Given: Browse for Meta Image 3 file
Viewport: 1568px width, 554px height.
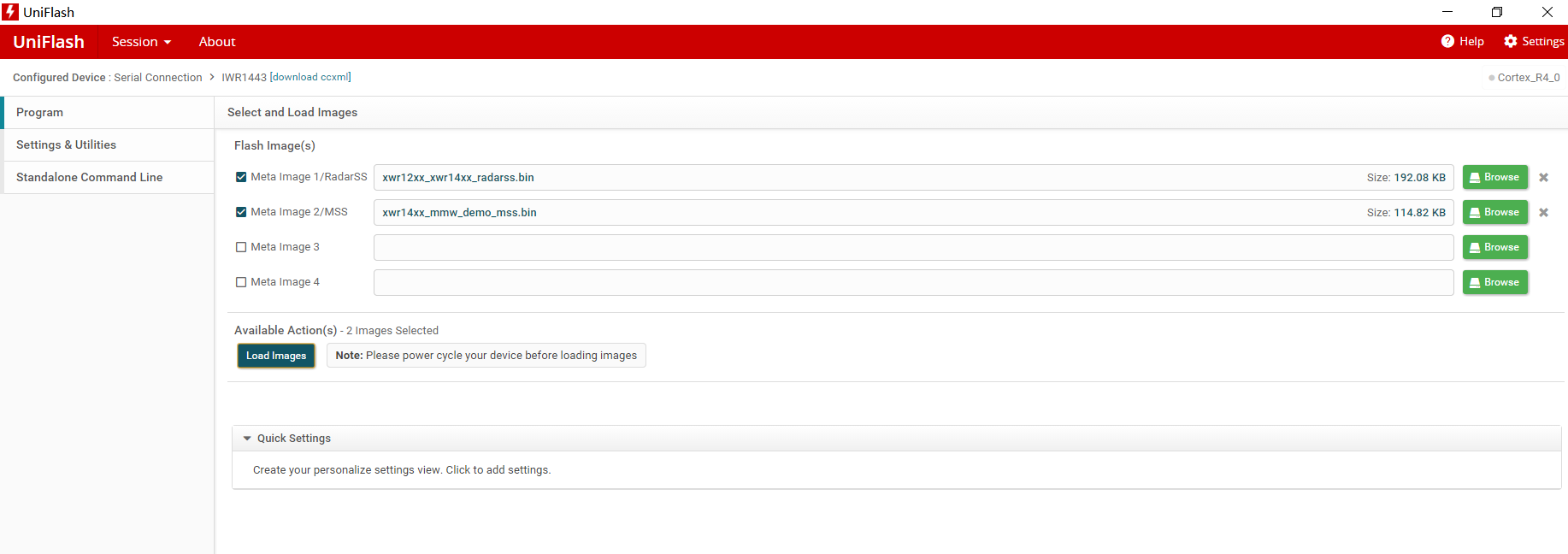Looking at the screenshot, I should pyautogui.click(x=1494, y=247).
